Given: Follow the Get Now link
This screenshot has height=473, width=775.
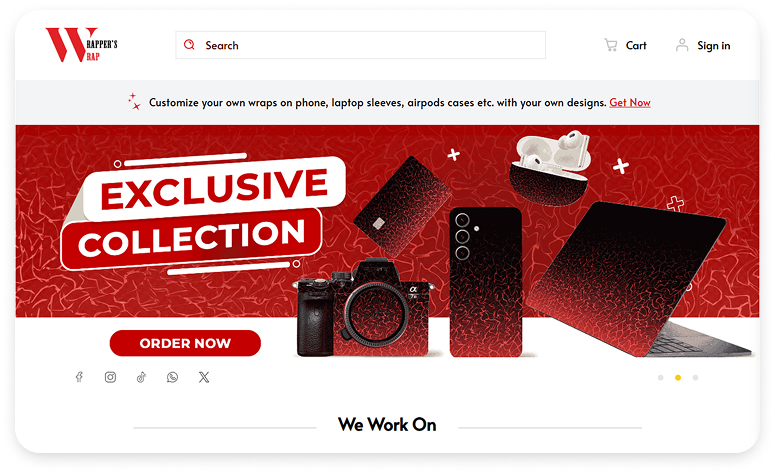Looking at the screenshot, I should (630, 102).
